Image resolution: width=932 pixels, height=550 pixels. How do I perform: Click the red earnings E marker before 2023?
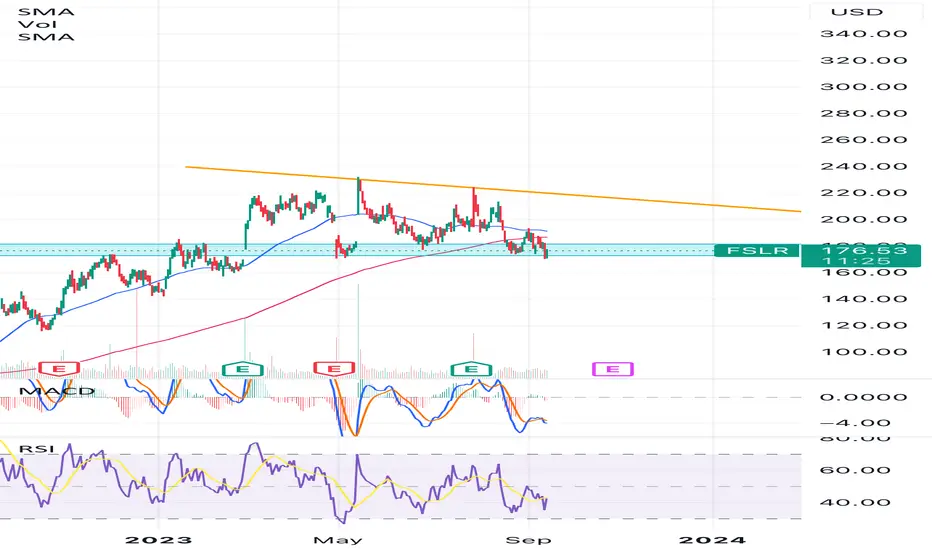59,369
